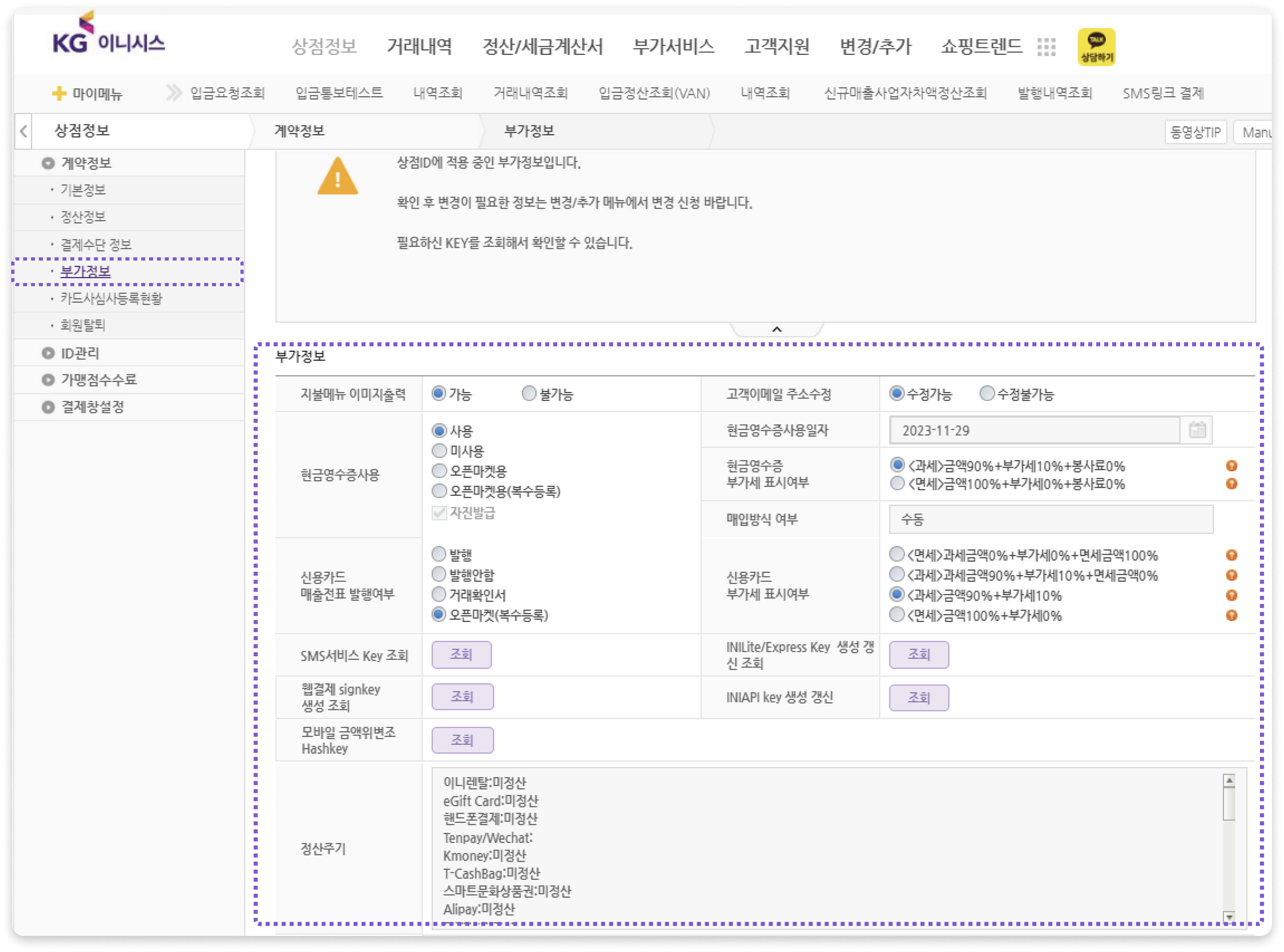Select 거래확인서 radio option

pyautogui.click(x=439, y=594)
